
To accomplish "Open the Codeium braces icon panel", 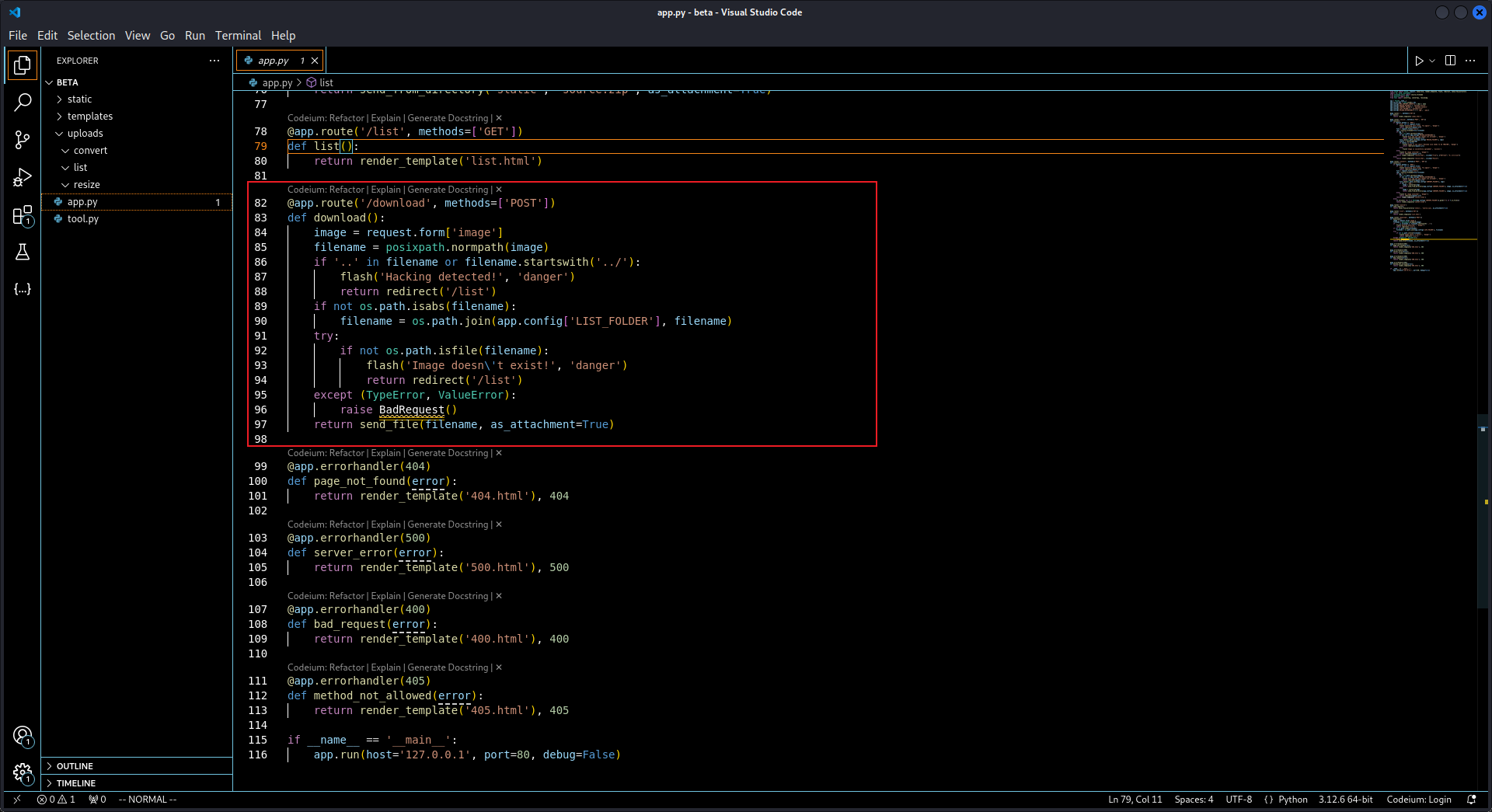I will 23,289.
